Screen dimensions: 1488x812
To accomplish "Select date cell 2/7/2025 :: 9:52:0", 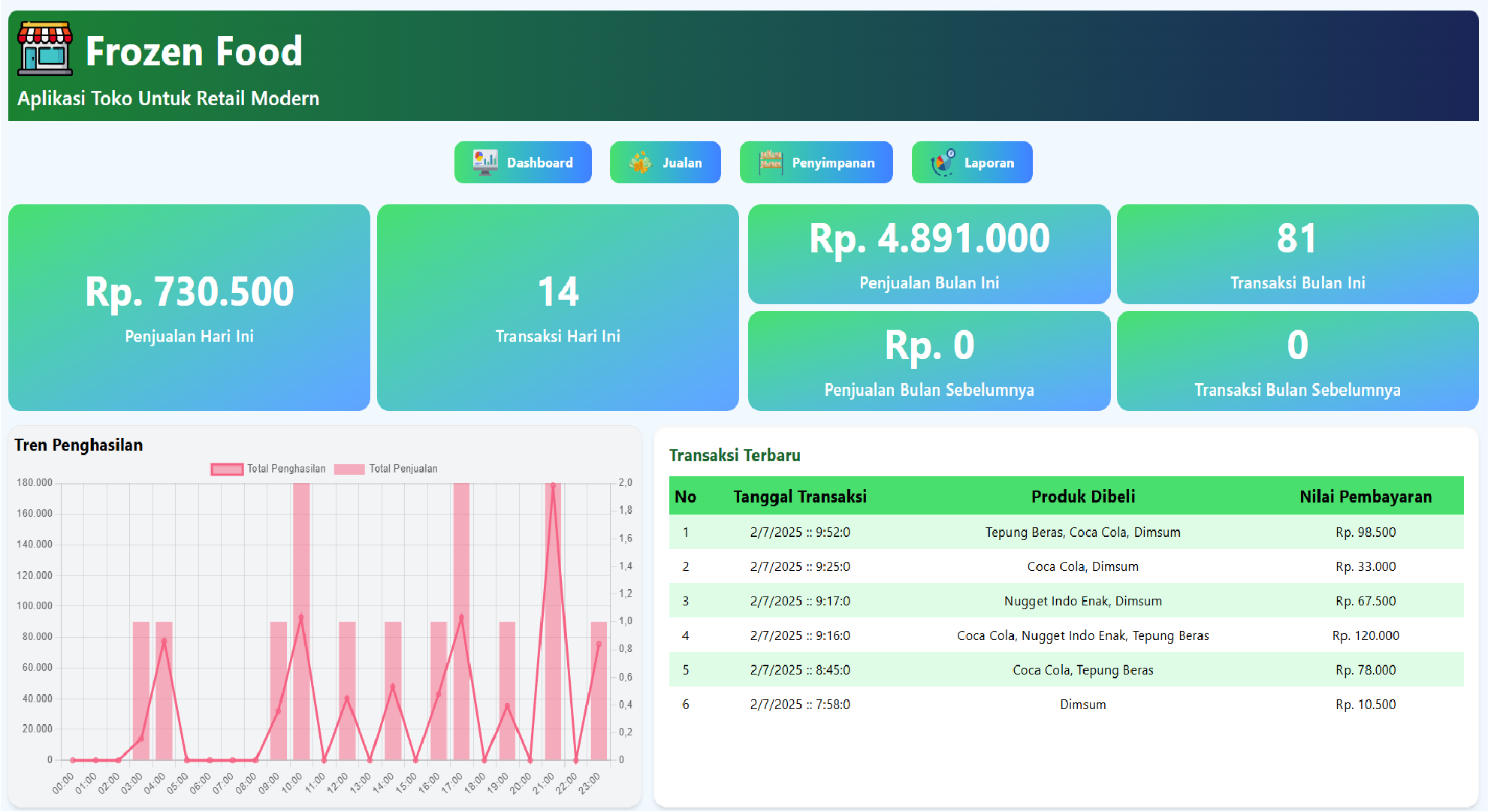I will 800,532.
